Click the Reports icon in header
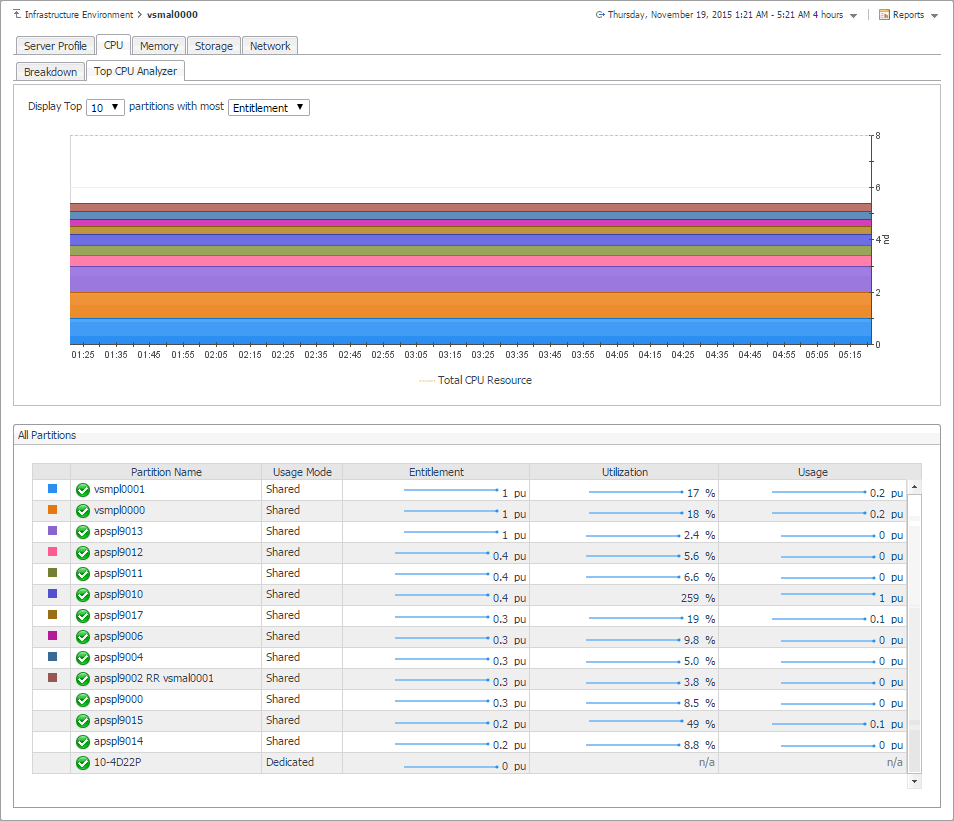 pyautogui.click(x=884, y=15)
